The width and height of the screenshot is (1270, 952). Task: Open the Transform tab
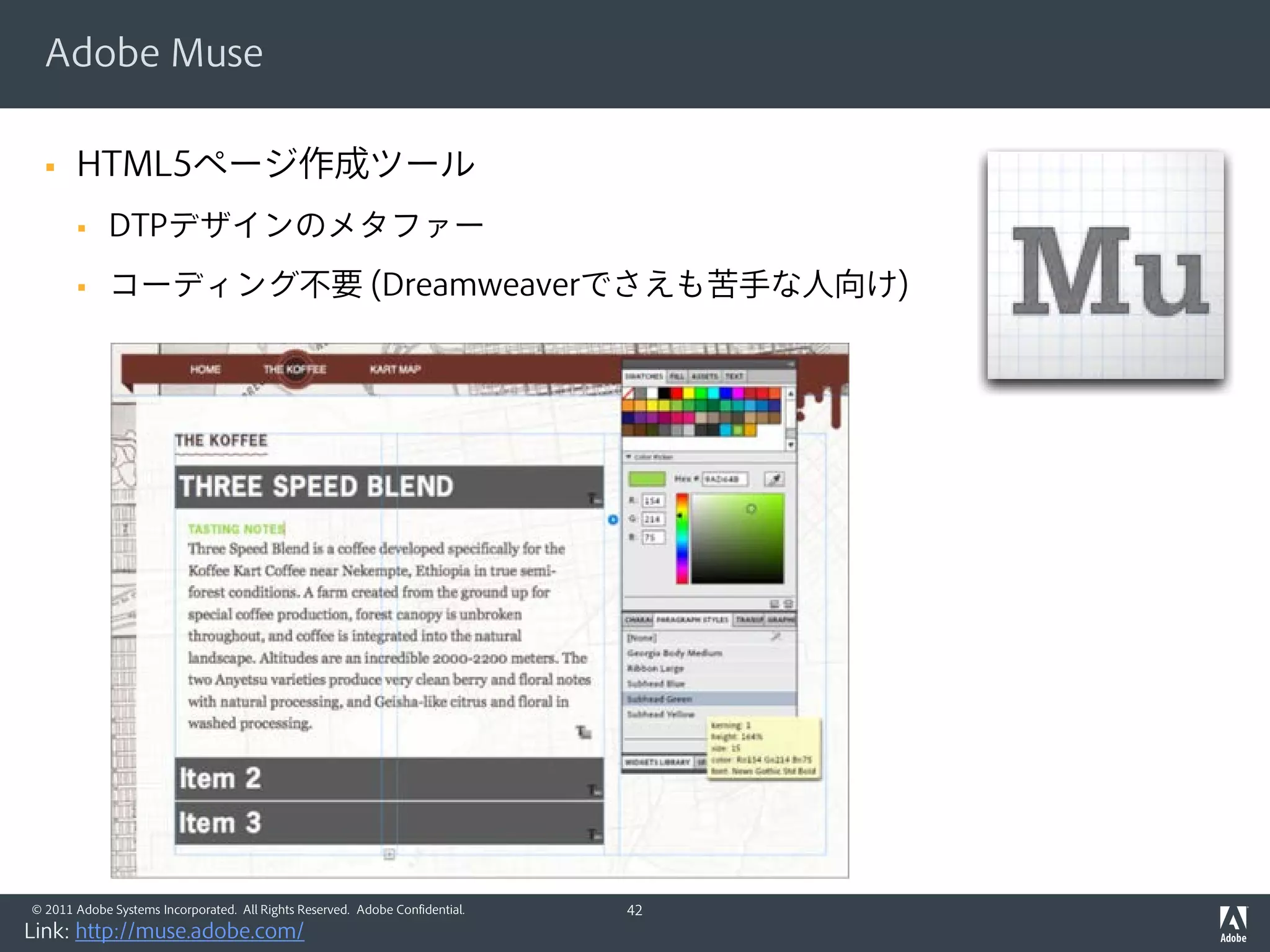pos(750,619)
